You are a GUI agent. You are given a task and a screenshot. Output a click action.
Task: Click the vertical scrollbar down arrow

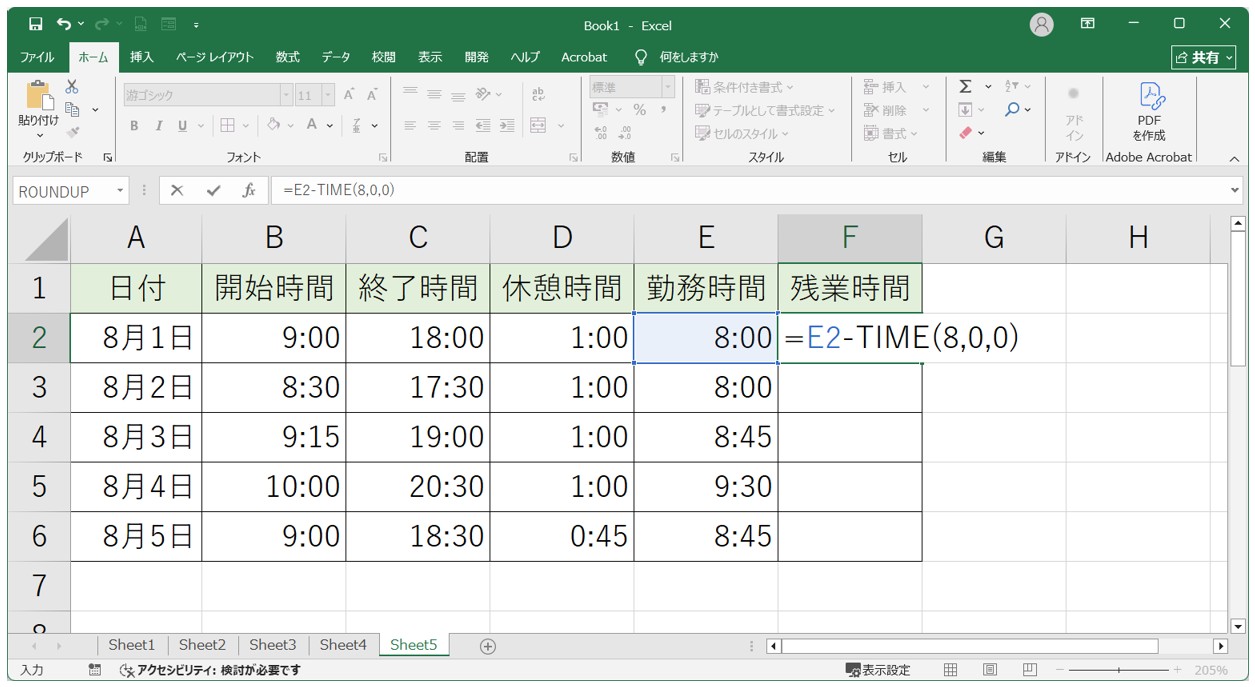tap(1238, 626)
